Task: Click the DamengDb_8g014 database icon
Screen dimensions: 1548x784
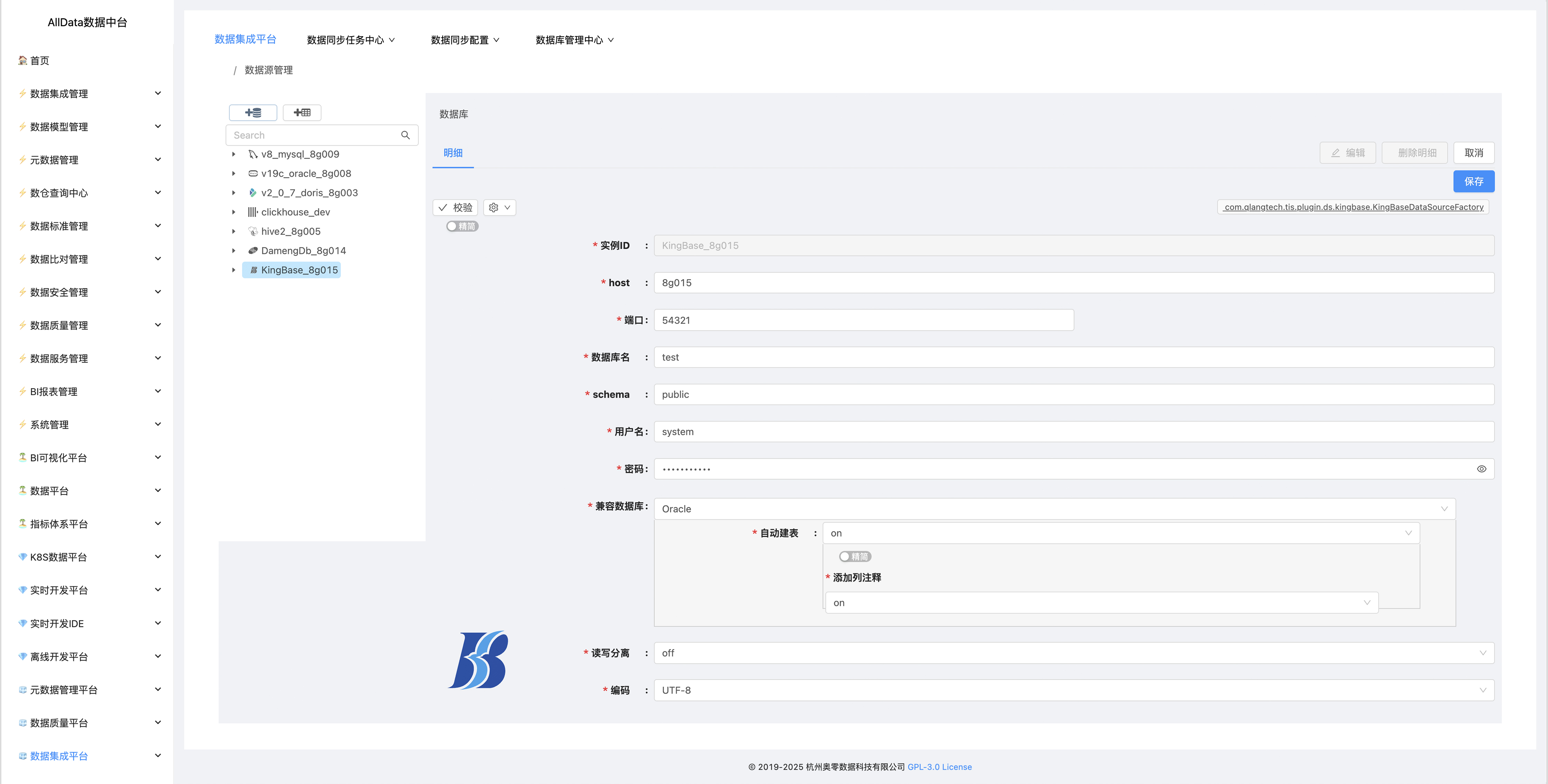Action: pyautogui.click(x=253, y=250)
